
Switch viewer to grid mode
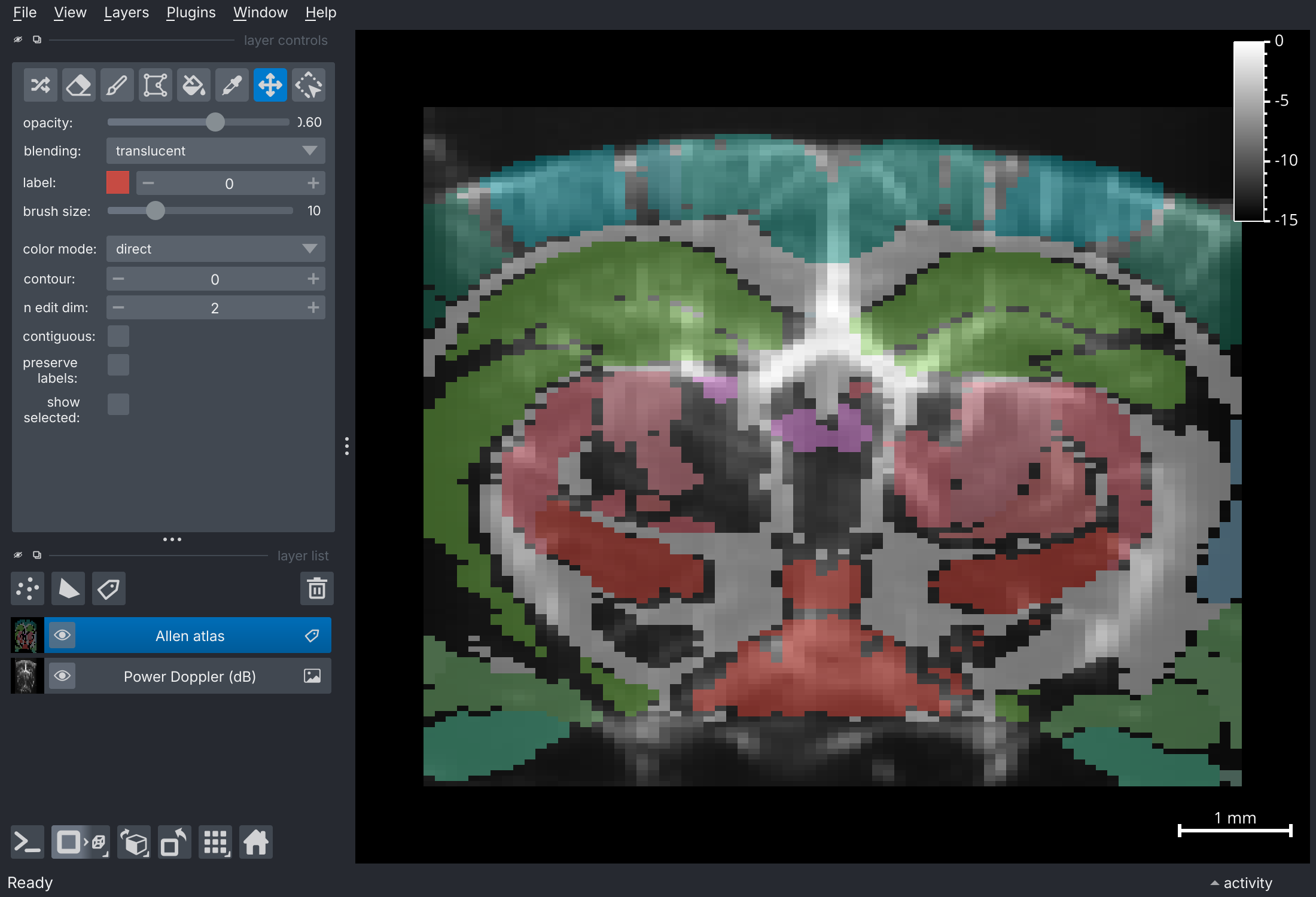coord(215,841)
